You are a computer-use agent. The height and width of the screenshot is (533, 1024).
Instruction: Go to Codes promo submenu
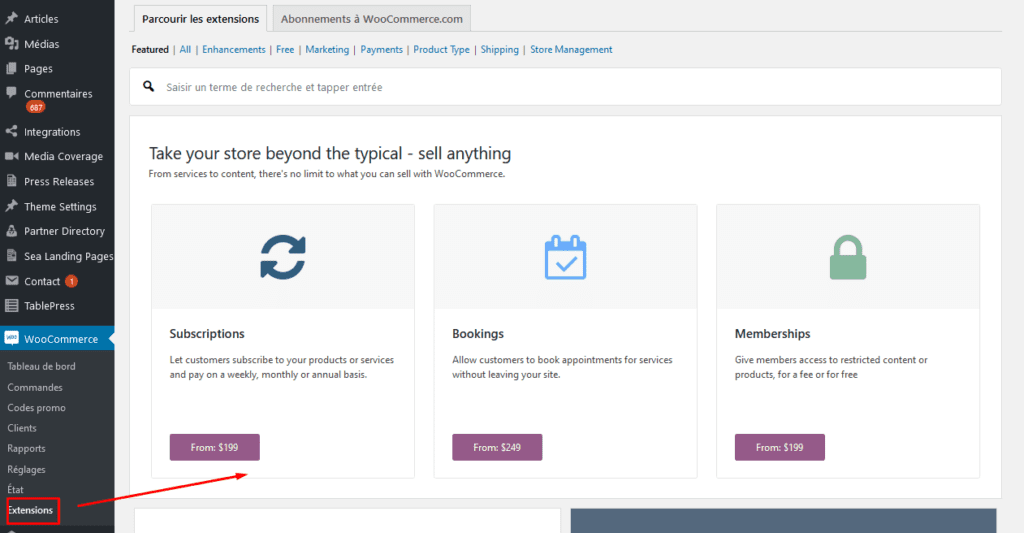click(x=37, y=408)
